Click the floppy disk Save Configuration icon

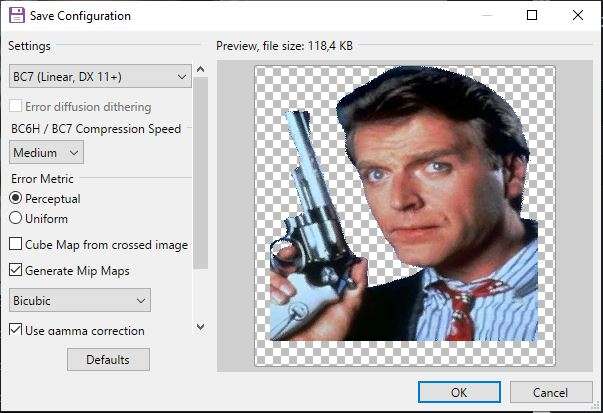17,16
